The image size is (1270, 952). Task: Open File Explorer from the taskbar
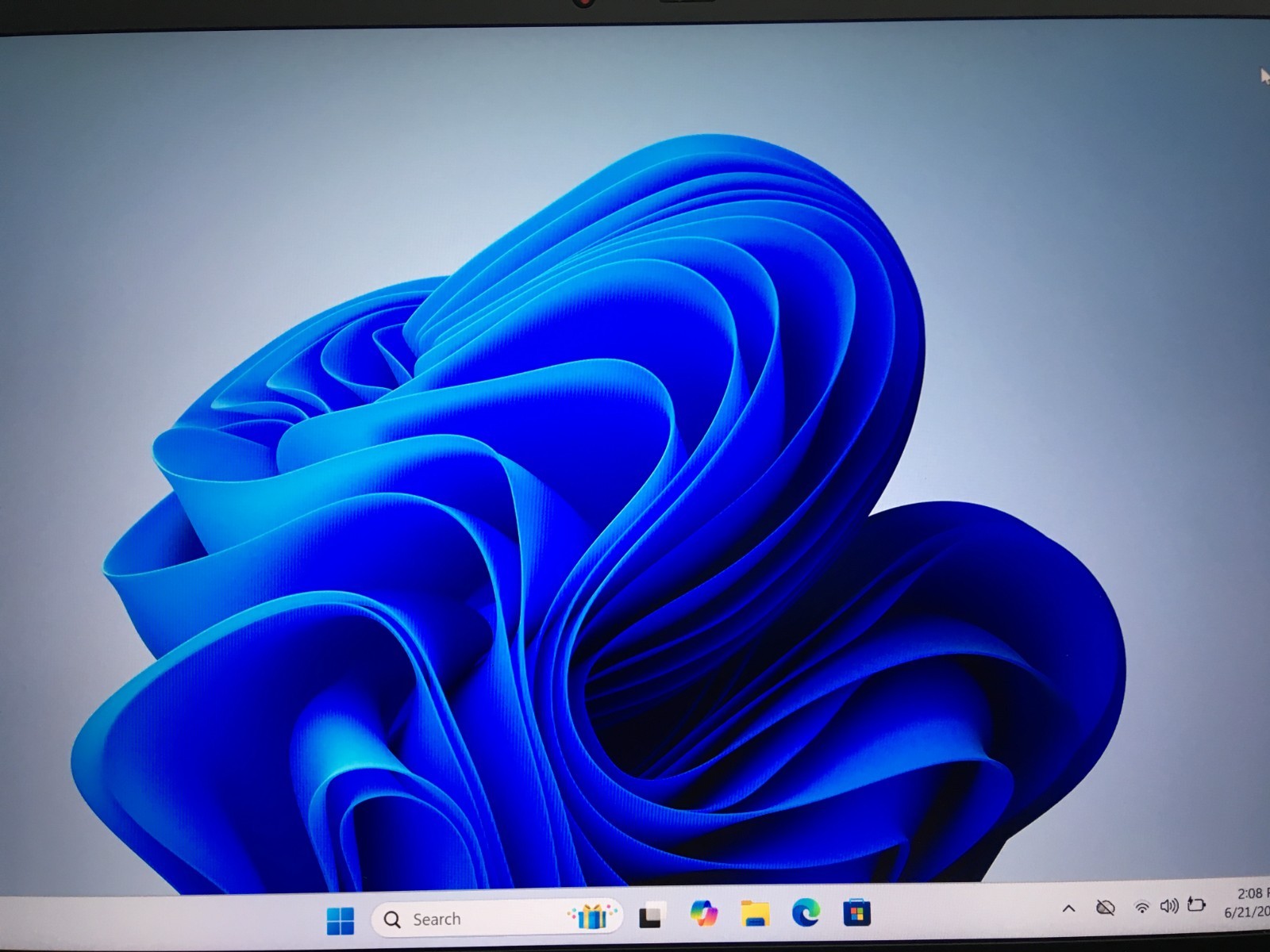[755, 913]
